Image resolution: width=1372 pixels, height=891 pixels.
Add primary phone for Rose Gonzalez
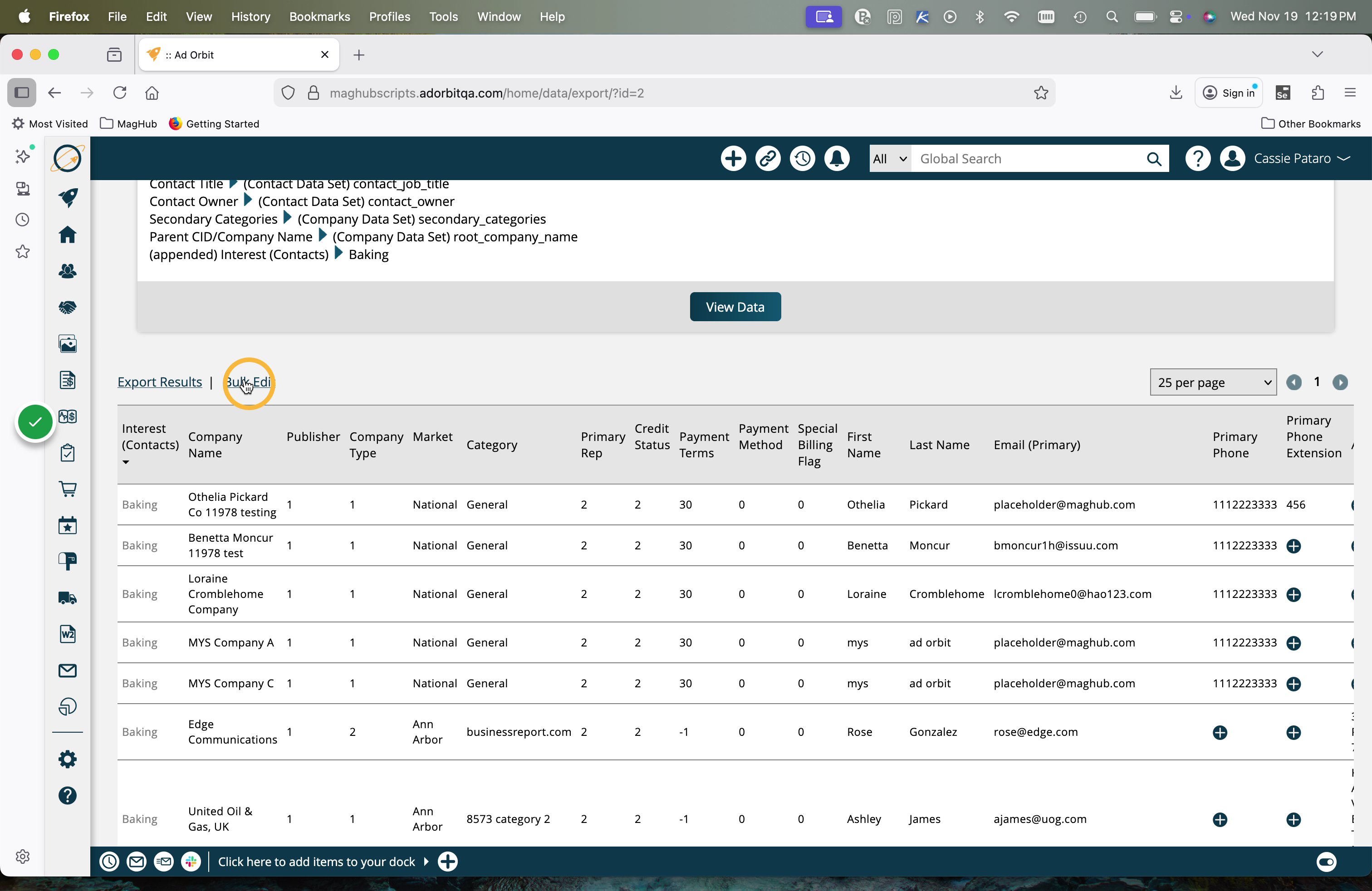[x=1220, y=733]
